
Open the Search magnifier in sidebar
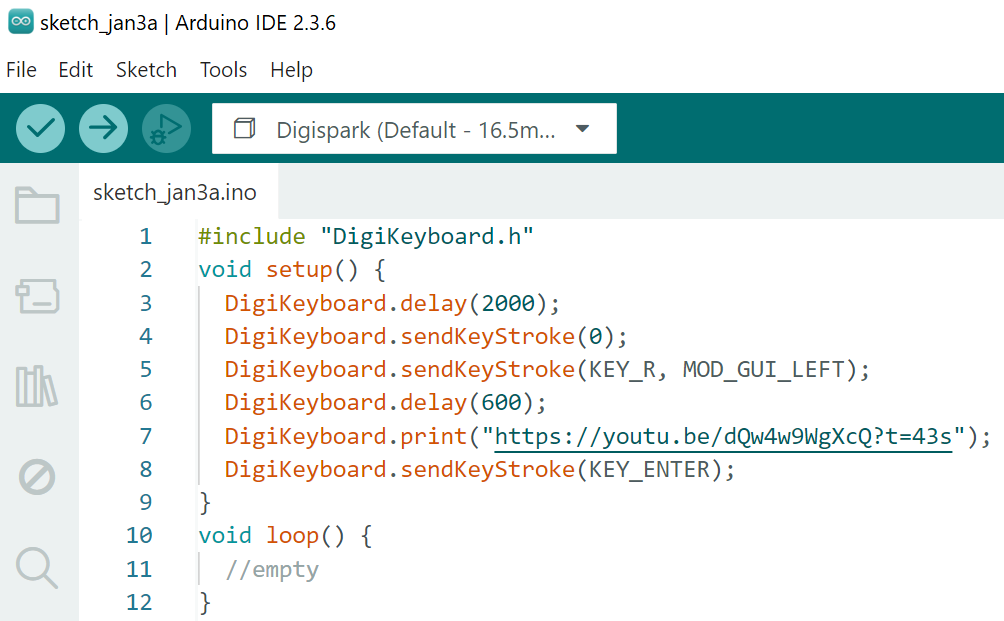click(x=37, y=567)
